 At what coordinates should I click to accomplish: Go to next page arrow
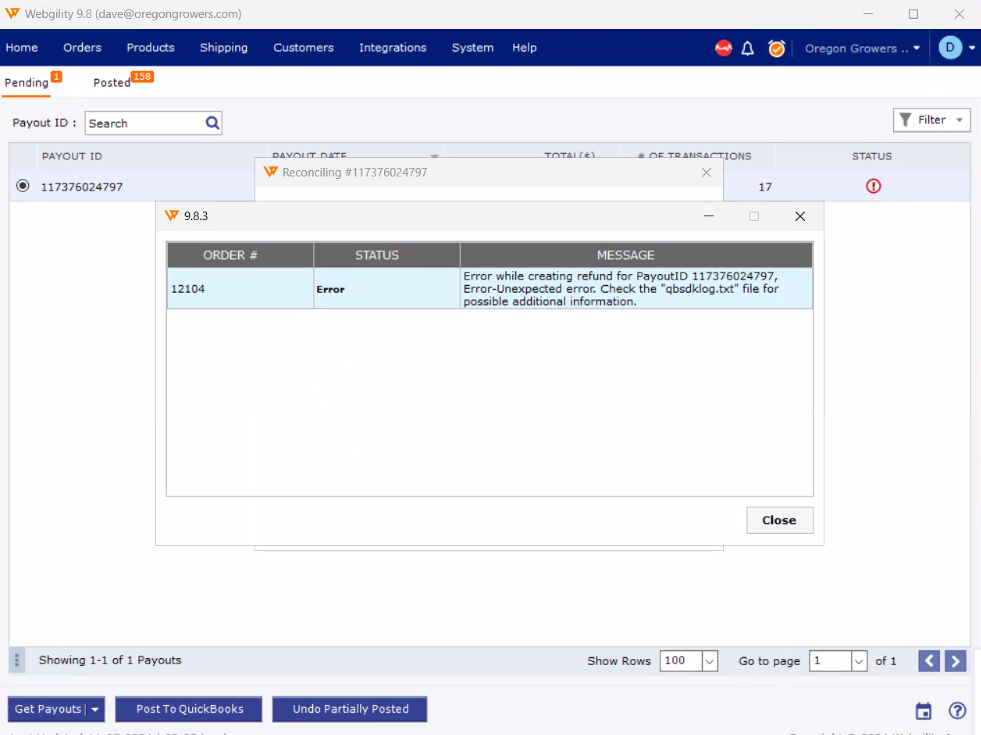tap(955, 661)
